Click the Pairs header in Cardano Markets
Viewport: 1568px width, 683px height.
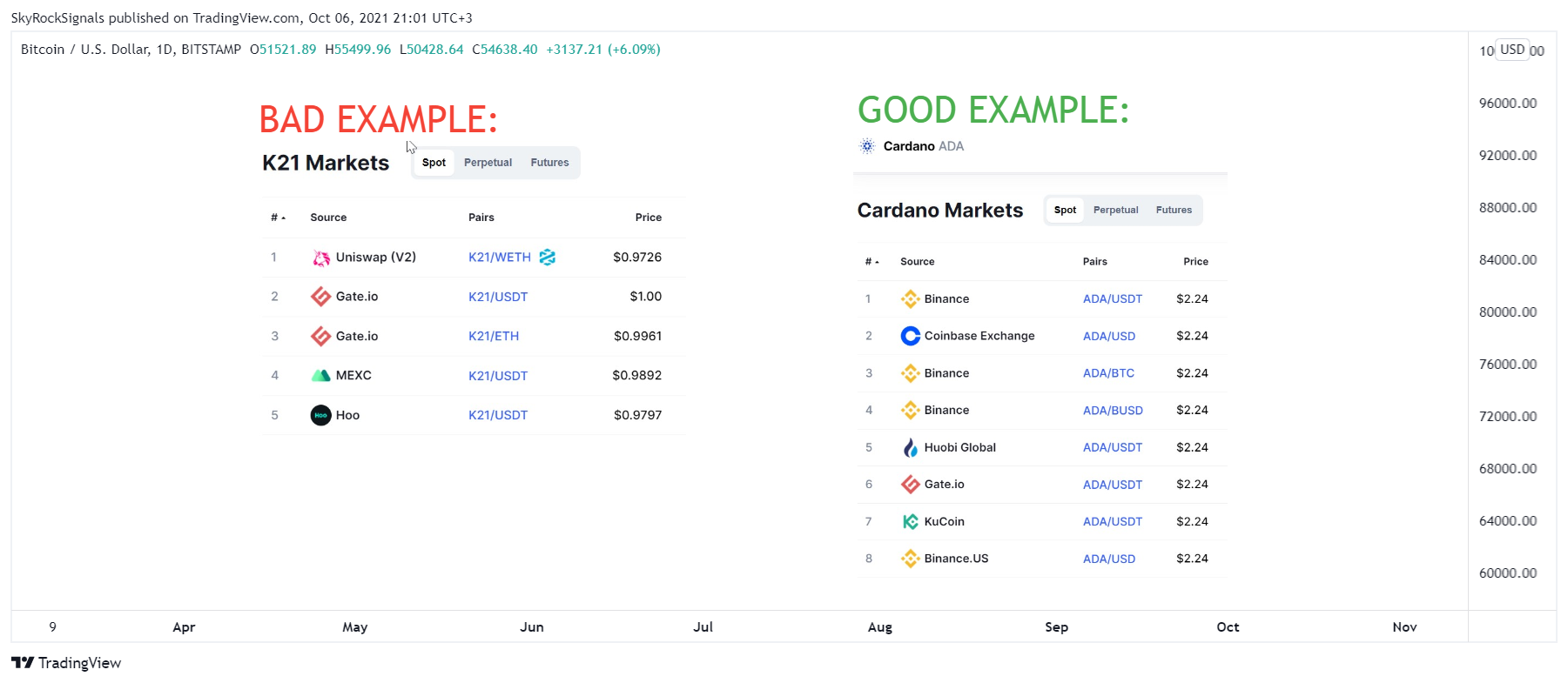point(1095,262)
